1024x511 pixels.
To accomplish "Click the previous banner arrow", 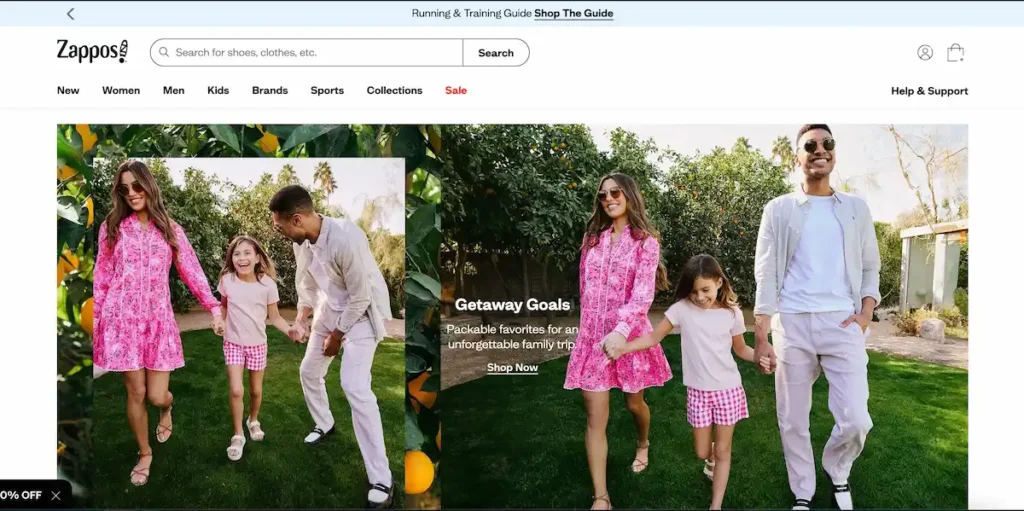I will [70, 14].
